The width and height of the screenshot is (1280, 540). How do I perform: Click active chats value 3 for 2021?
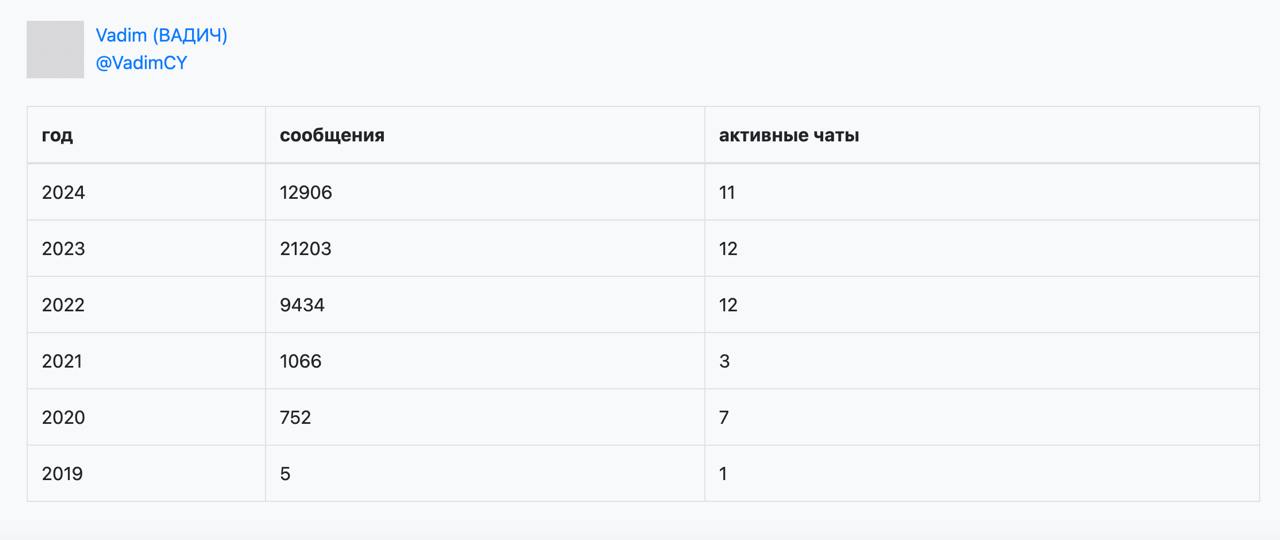[725, 361]
